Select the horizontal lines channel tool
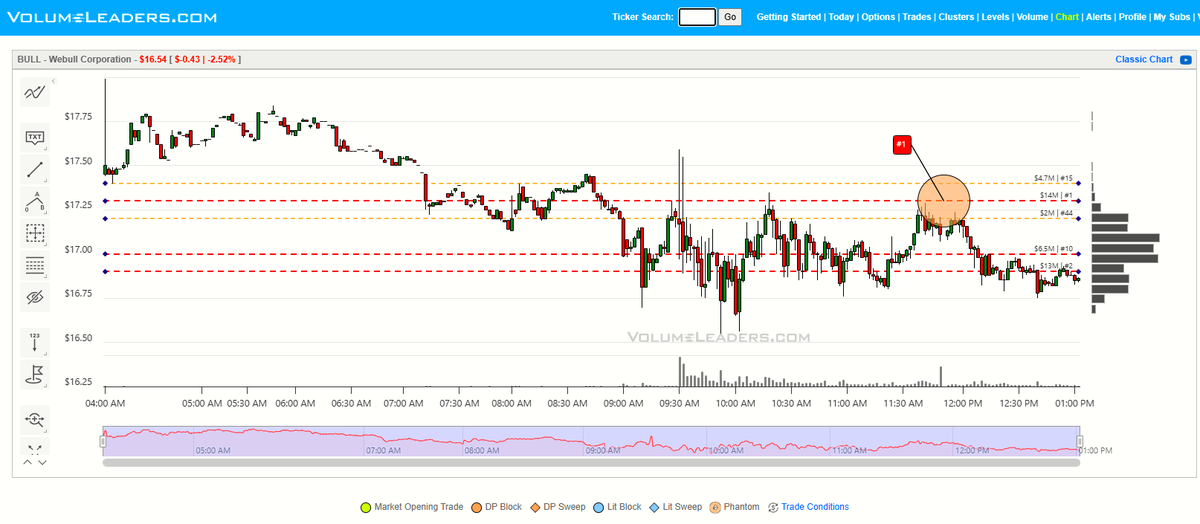 (x=35, y=265)
